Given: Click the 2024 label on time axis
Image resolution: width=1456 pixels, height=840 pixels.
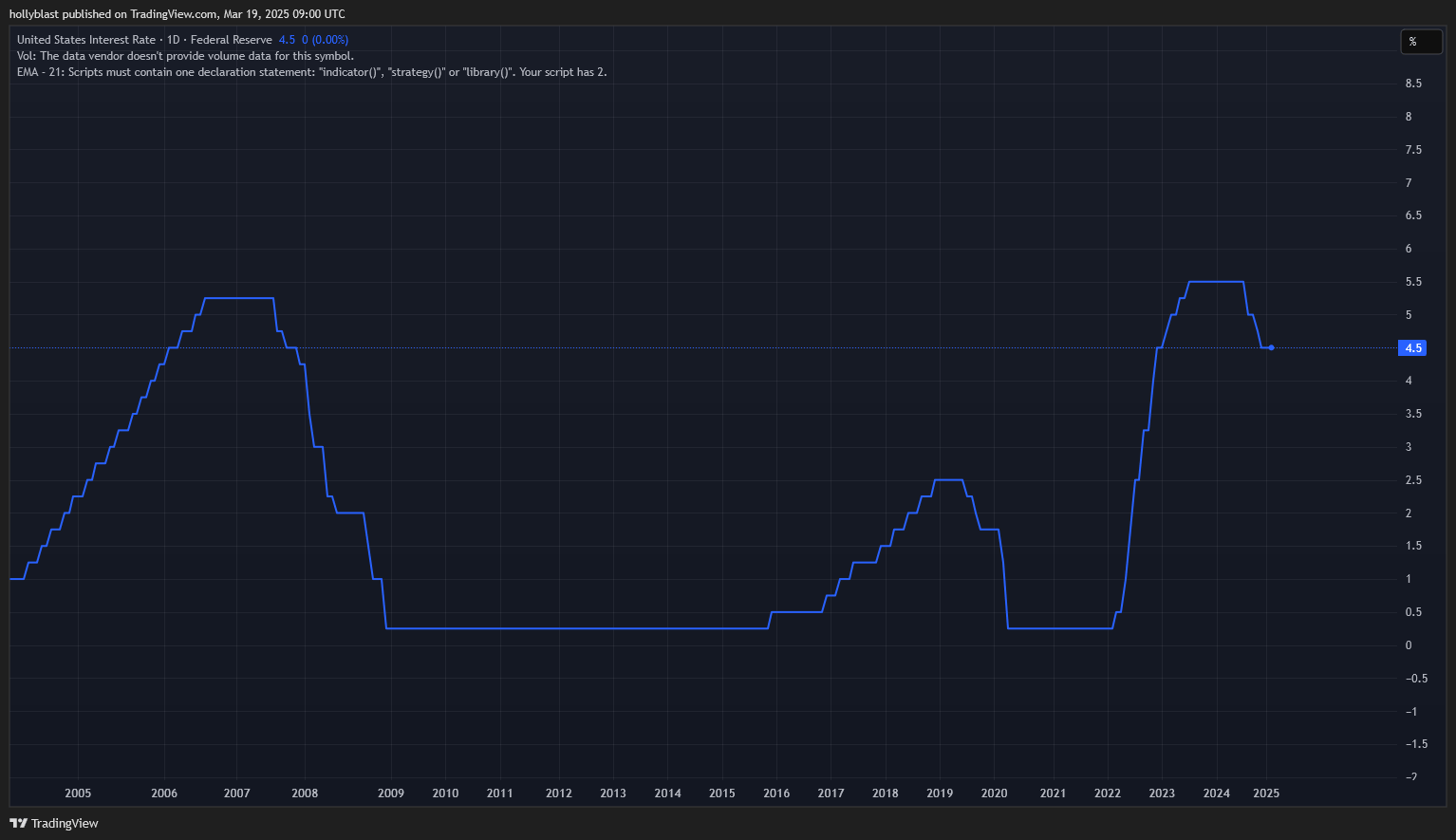Looking at the screenshot, I should [x=1217, y=793].
